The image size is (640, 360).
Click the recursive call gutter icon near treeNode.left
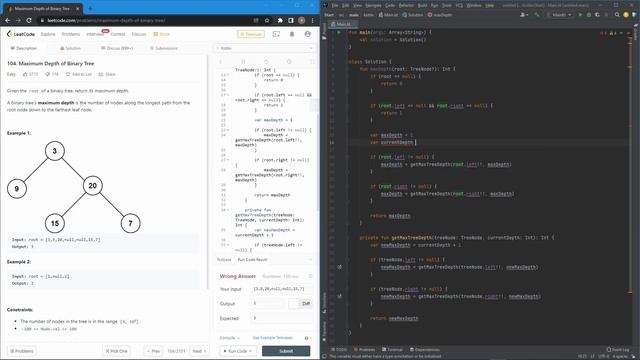340,267
